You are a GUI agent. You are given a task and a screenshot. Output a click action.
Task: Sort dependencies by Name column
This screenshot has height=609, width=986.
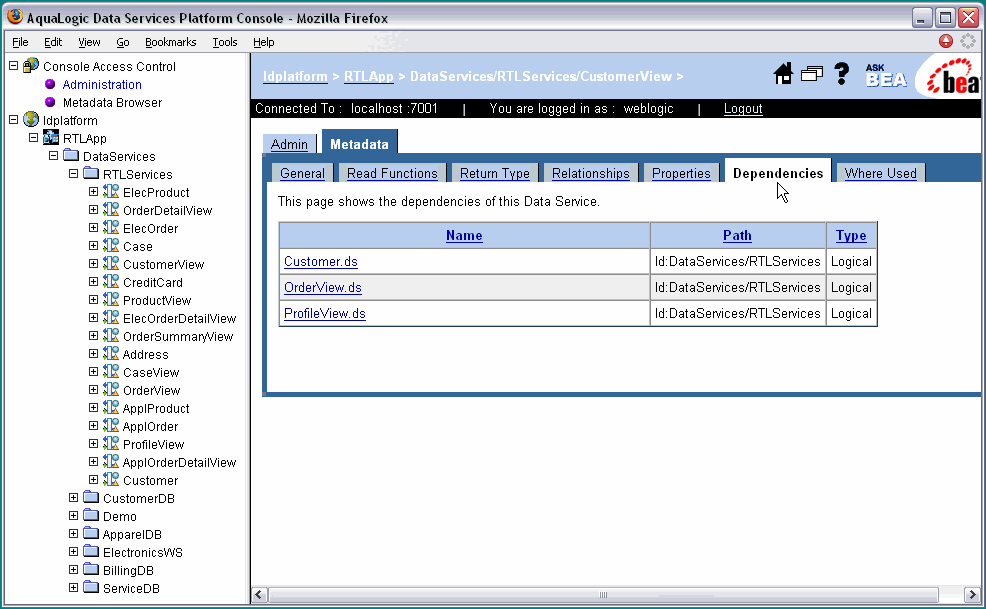point(464,235)
